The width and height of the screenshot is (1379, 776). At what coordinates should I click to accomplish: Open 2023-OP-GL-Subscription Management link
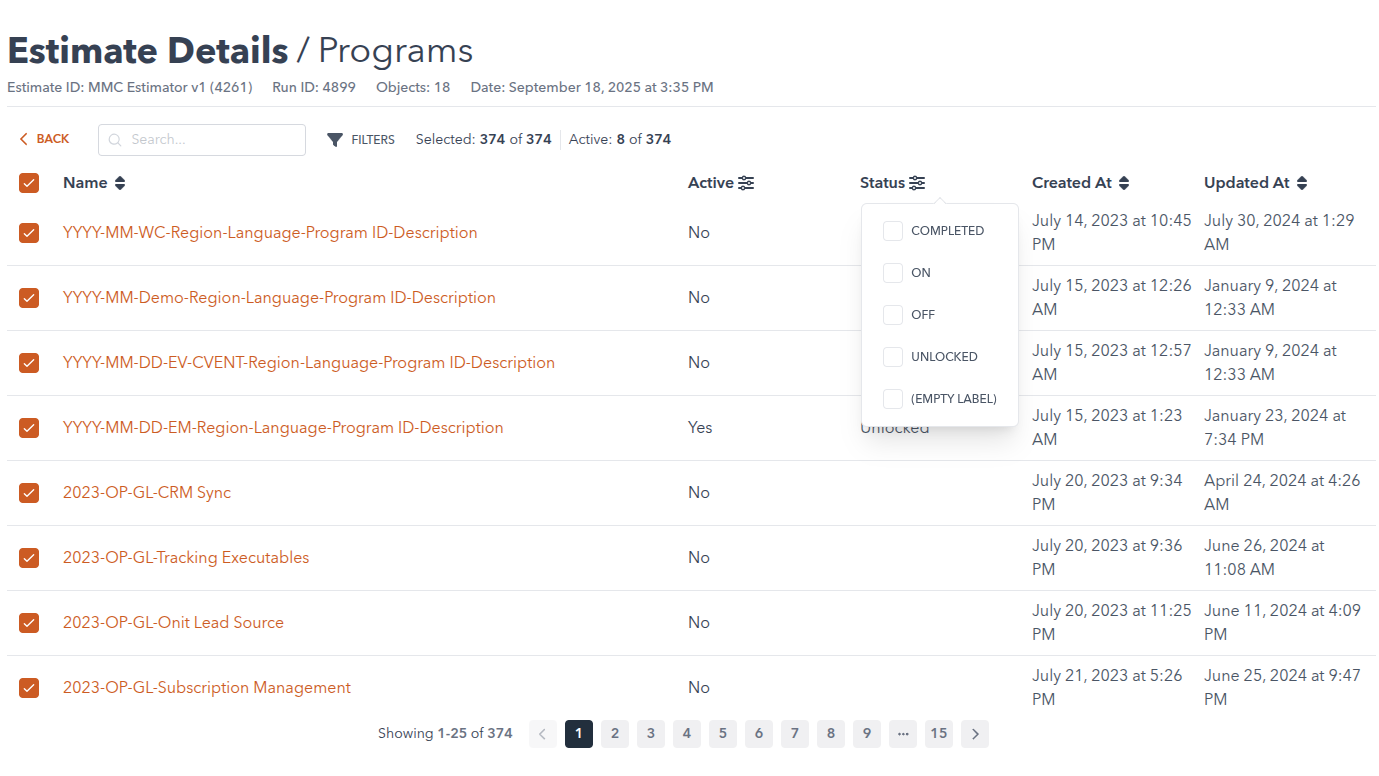coord(207,688)
